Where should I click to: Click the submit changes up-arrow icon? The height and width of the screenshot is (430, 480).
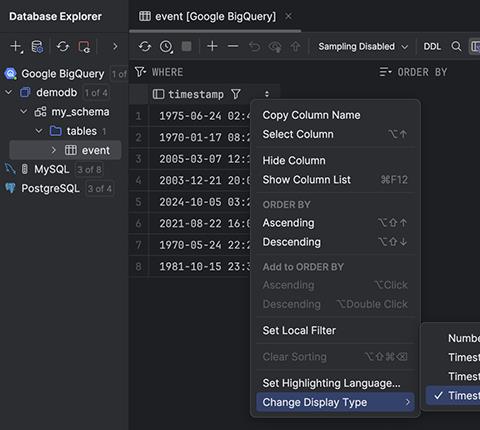click(x=295, y=47)
